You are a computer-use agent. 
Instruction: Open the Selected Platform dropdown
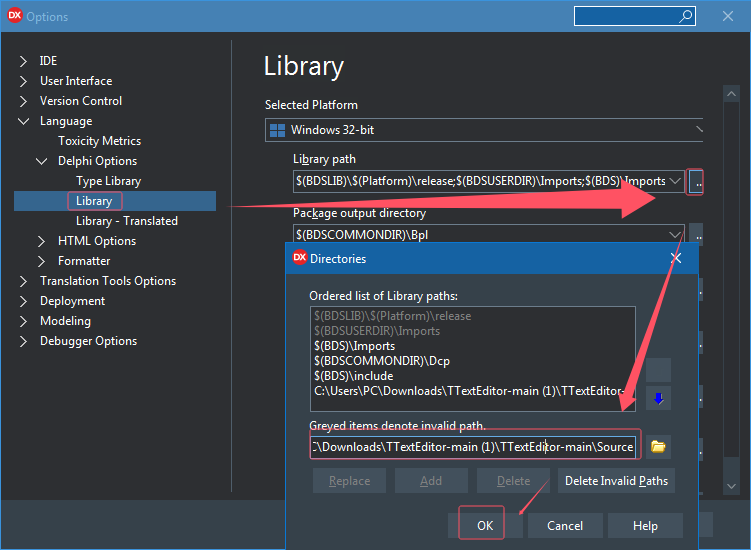699,130
